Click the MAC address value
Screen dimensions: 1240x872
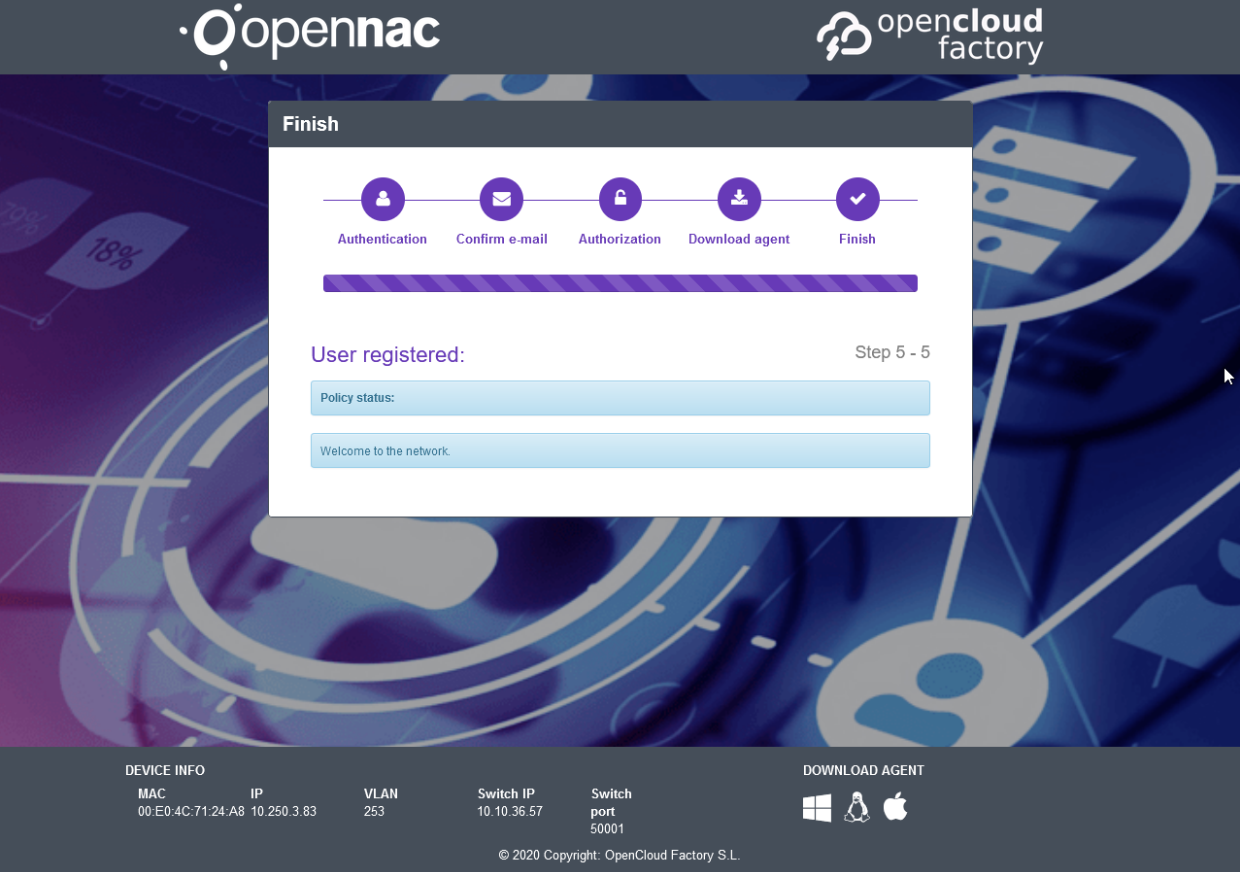191,812
